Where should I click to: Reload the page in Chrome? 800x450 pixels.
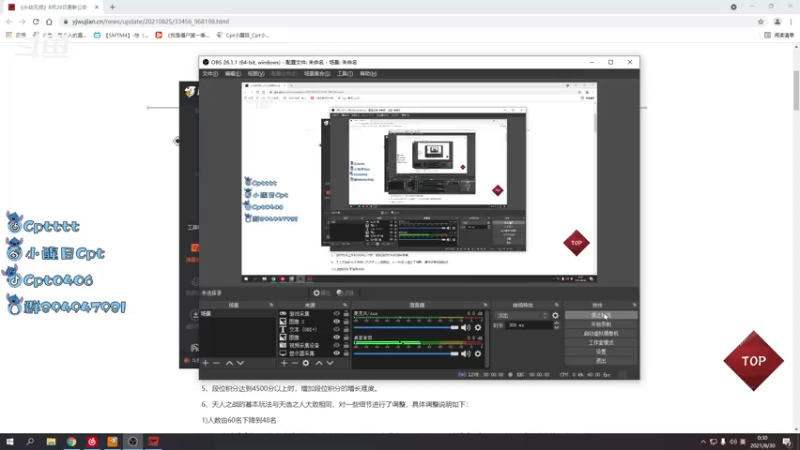pyautogui.click(x=36, y=21)
